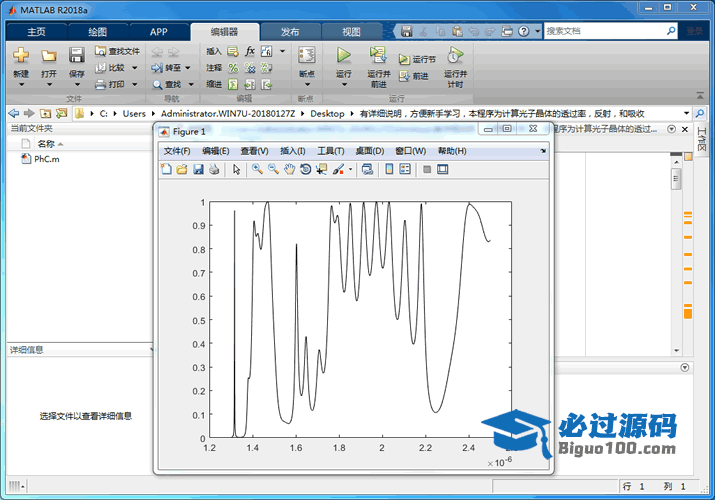Open Help (帮助) menu in Figure 1
Viewport: 715px width, 500px height.
click(452, 151)
